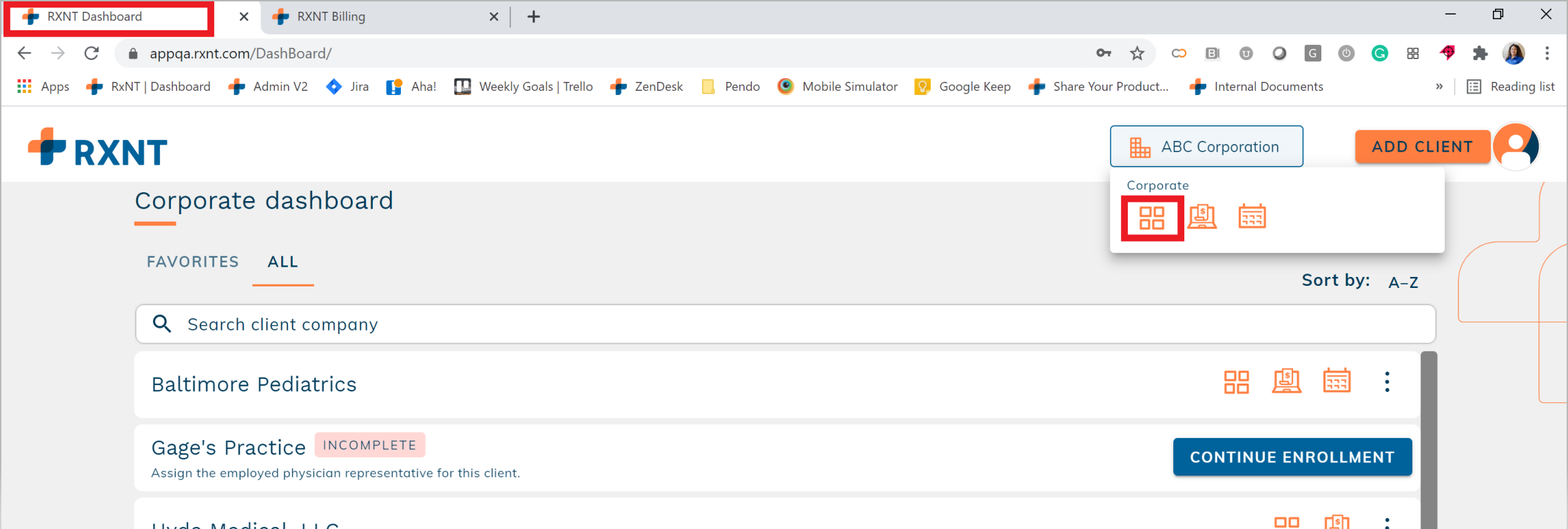Screen dimensions: 1568x529
Task: Change the A–Z sort order
Action: click(1403, 282)
